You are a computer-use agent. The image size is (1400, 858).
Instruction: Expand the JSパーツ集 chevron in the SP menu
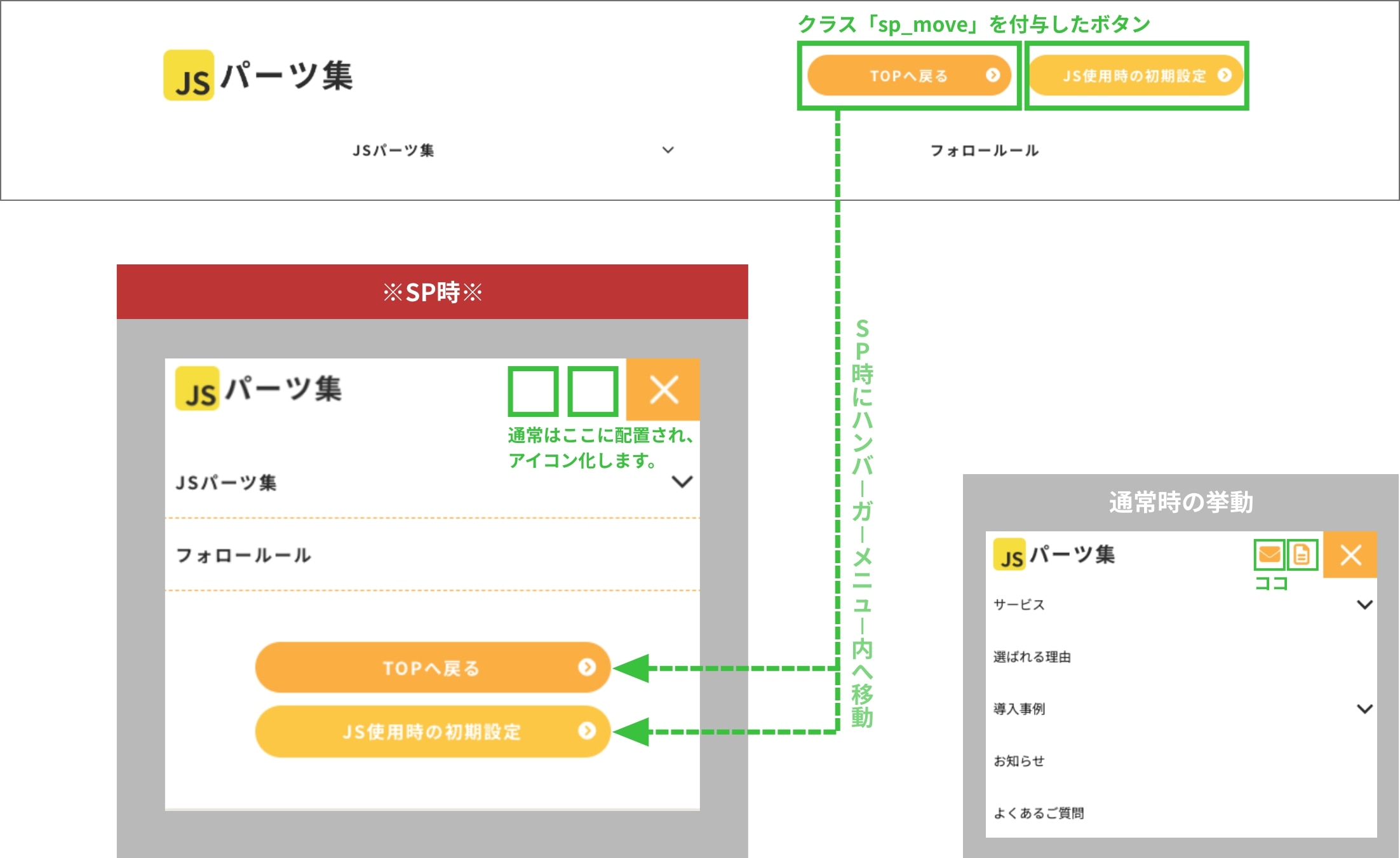682,483
